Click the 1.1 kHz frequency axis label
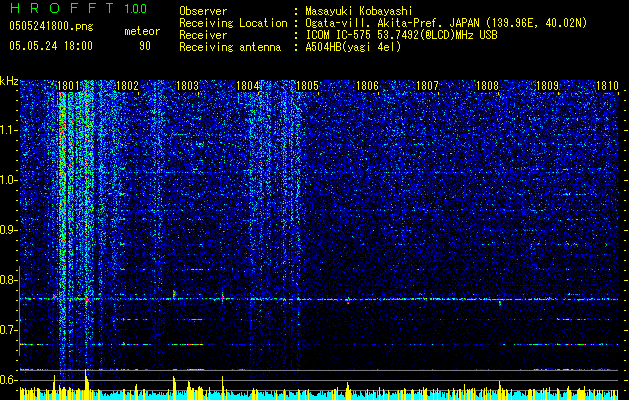The image size is (629, 400). (x=9, y=130)
